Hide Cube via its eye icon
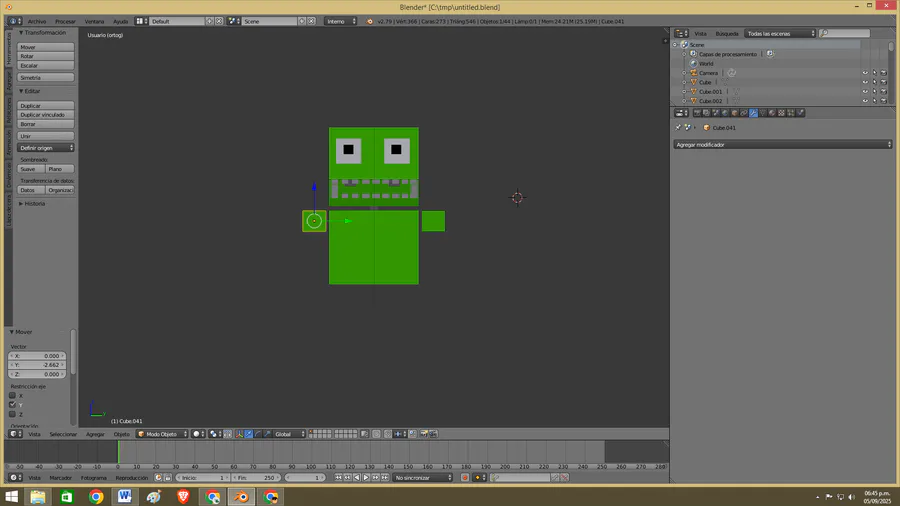The width and height of the screenshot is (900, 506). coord(865,82)
